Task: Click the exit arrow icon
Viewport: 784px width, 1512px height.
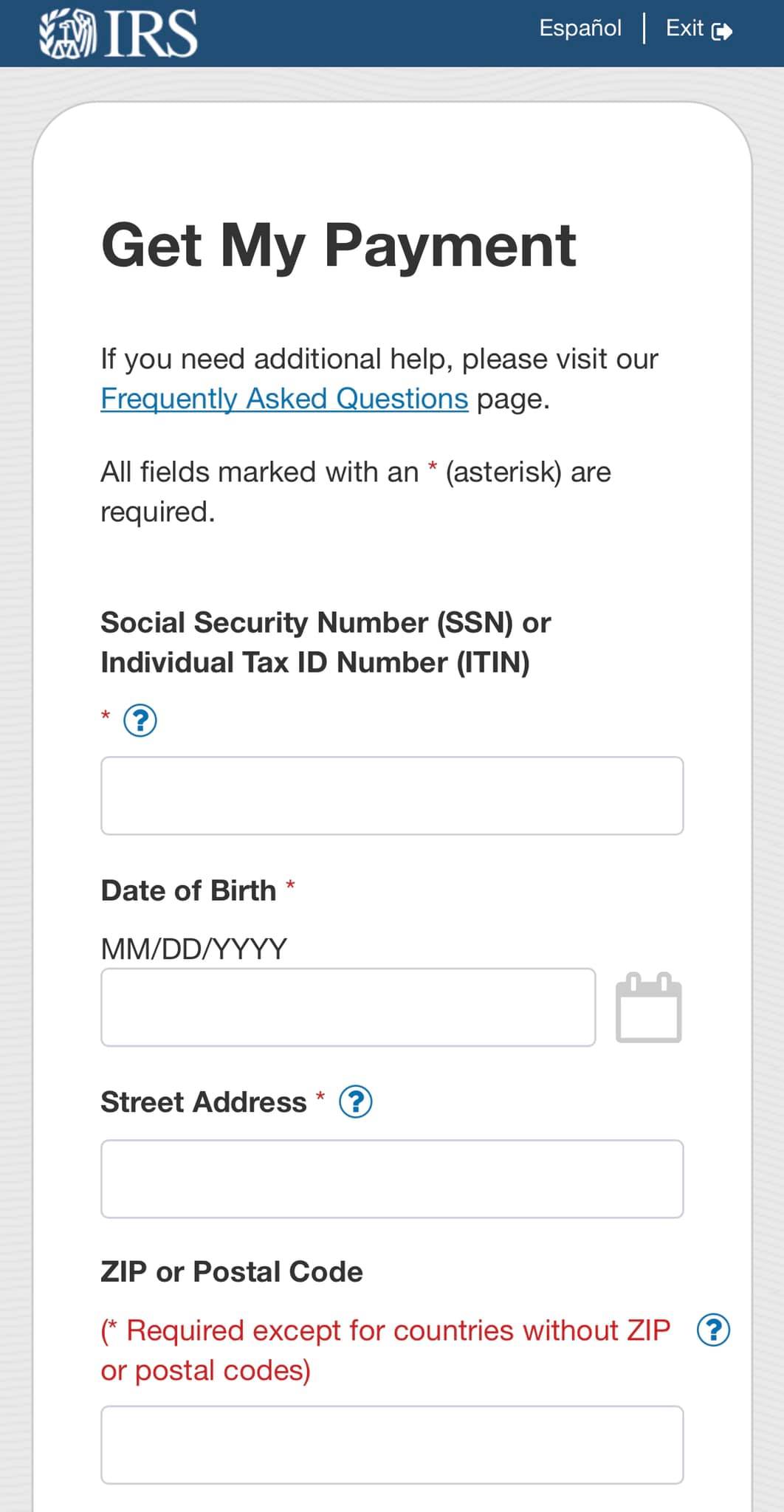Action: tap(722, 31)
